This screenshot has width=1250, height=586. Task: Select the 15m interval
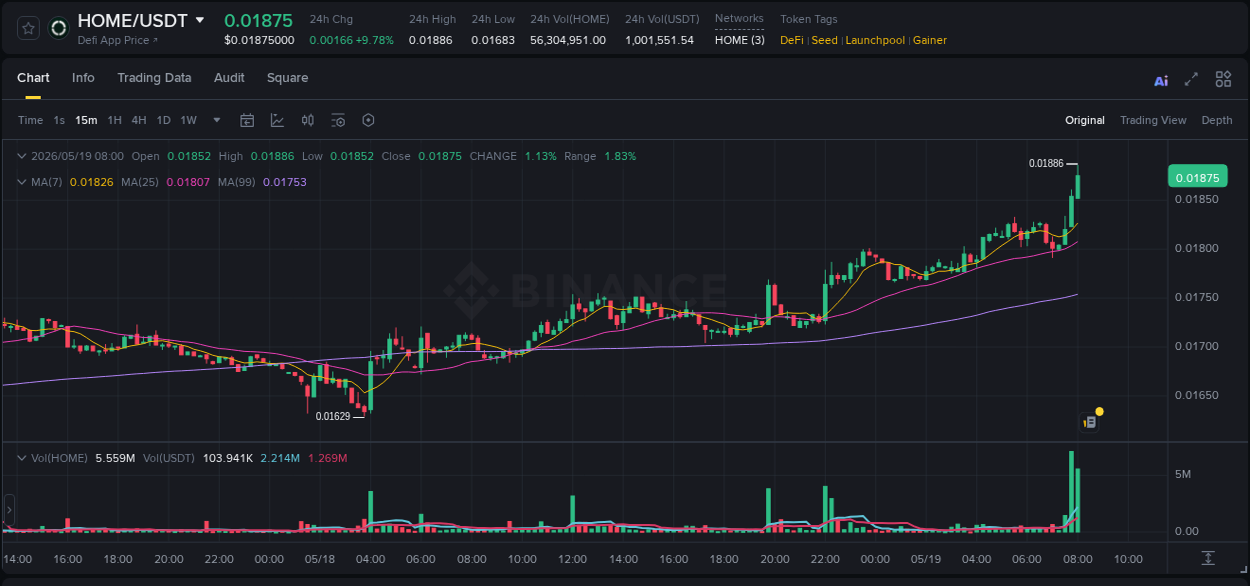(x=86, y=120)
